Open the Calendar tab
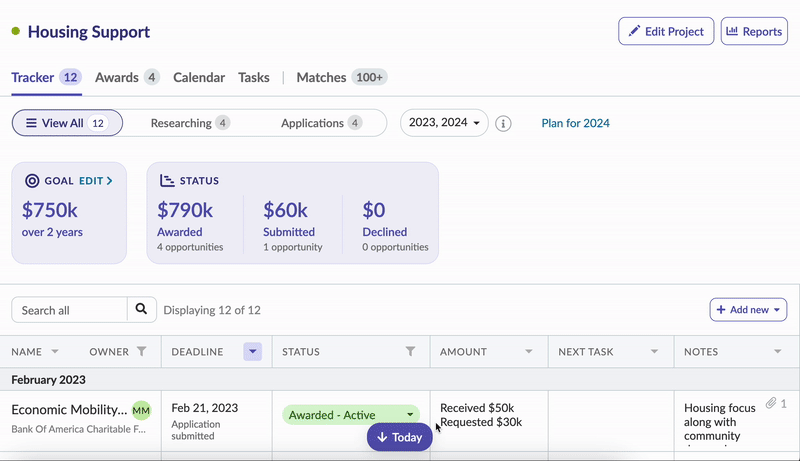This screenshot has width=800, height=461. point(199,77)
